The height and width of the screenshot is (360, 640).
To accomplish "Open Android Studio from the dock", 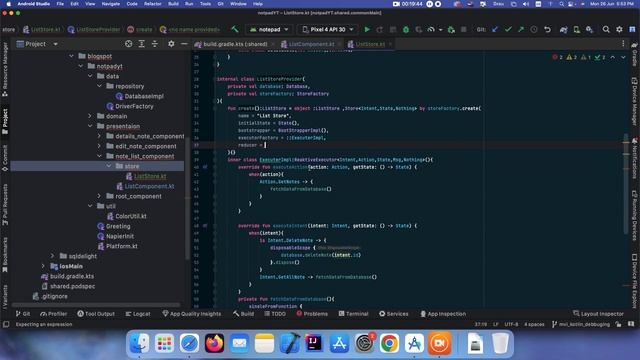I will tap(414, 343).
